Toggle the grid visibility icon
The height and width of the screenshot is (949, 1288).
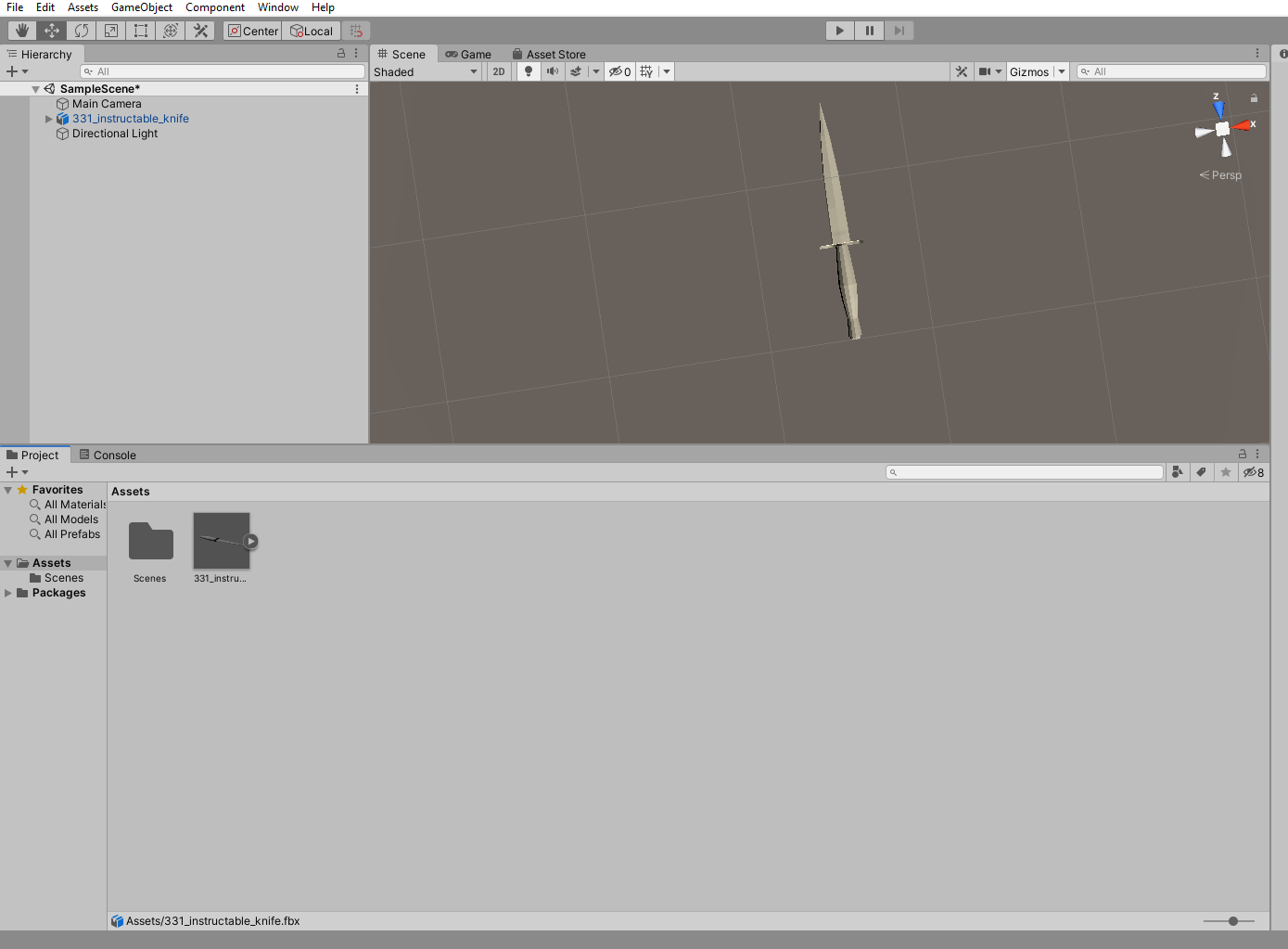647,71
